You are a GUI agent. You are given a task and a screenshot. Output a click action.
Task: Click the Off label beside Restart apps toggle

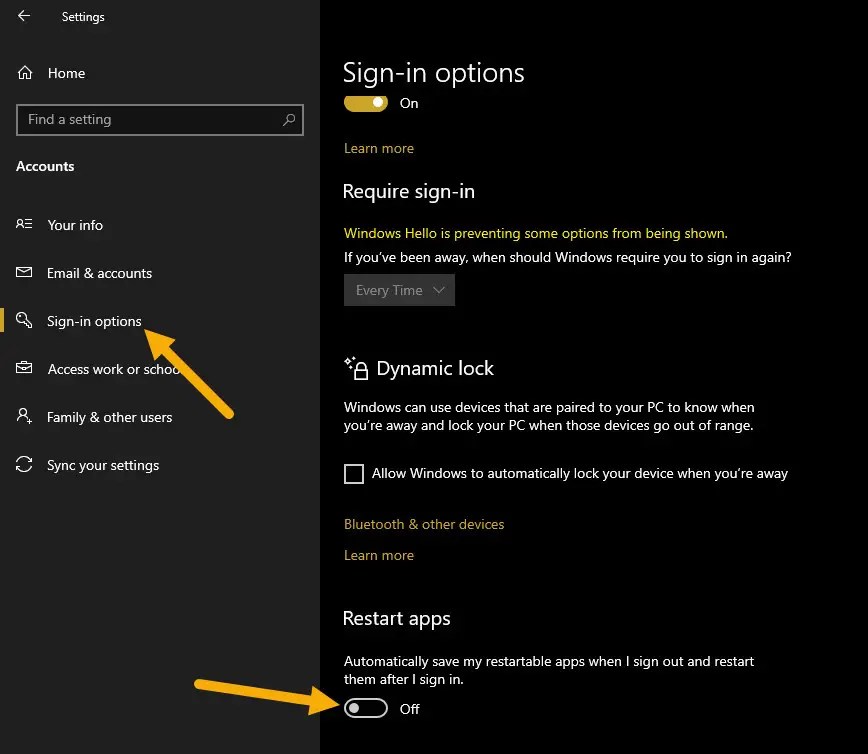[410, 709]
